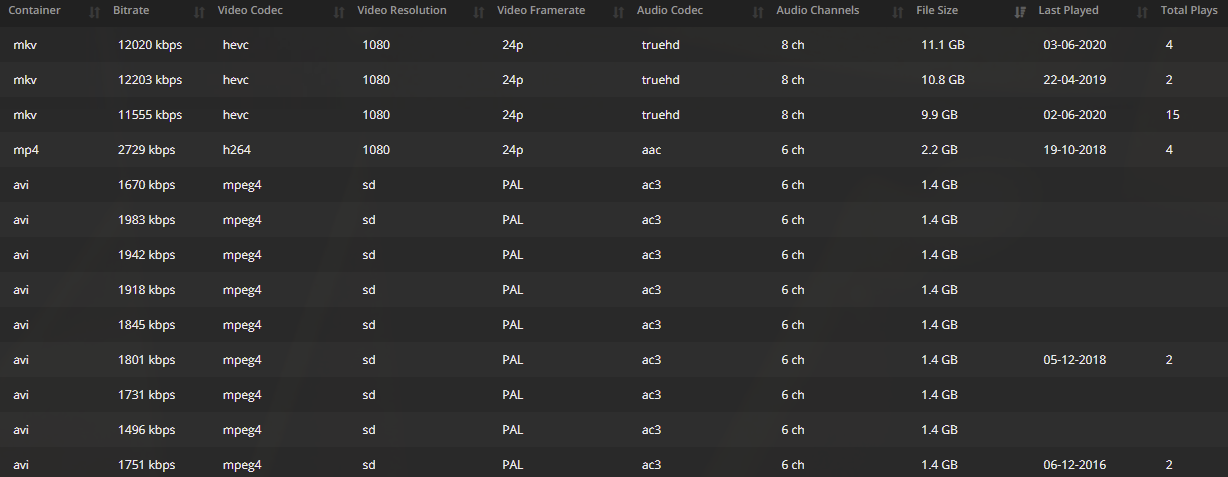Click the sort icon next to Video Codec
1228x477 pixels.
(339, 12)
